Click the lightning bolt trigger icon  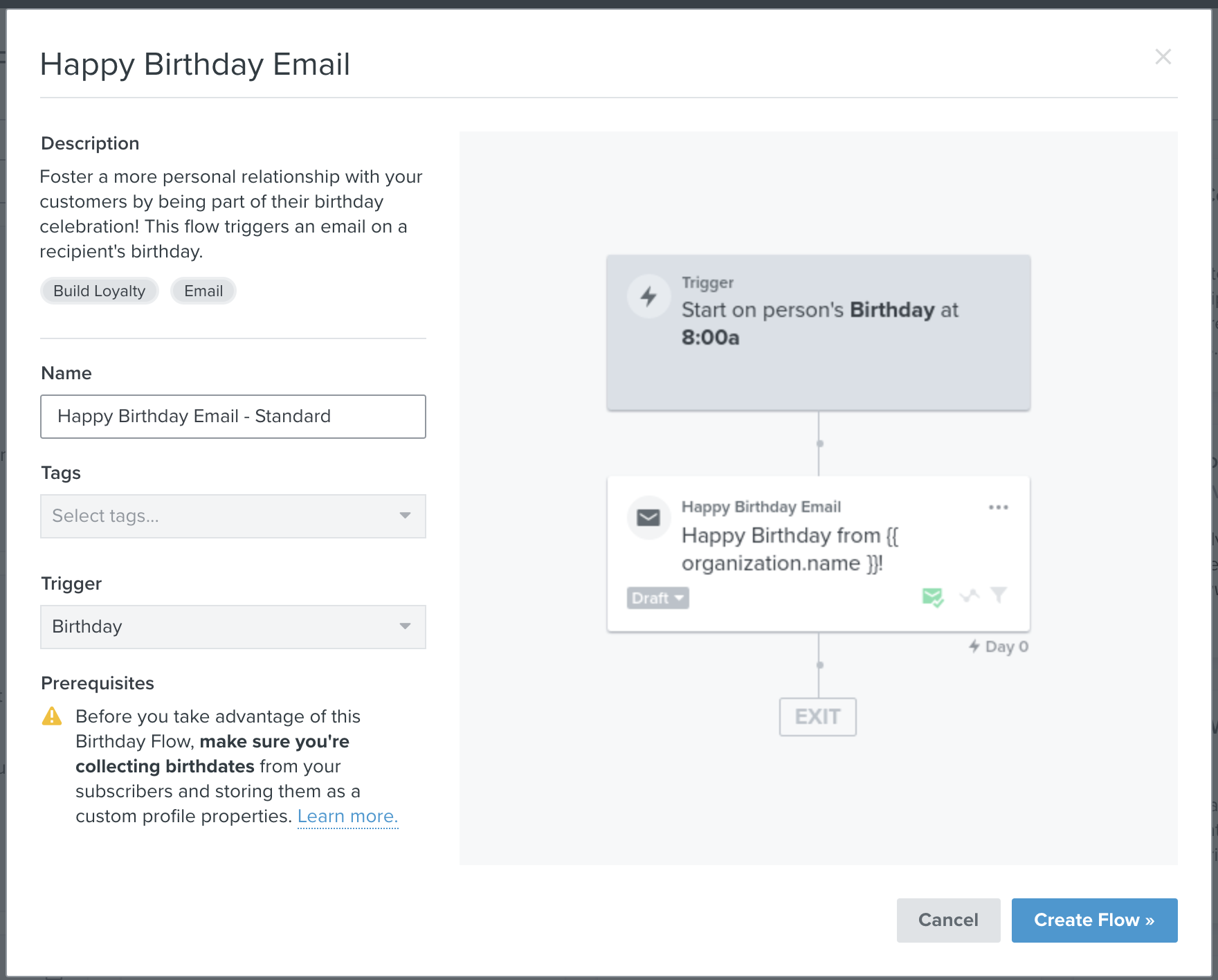click(648, 297)
